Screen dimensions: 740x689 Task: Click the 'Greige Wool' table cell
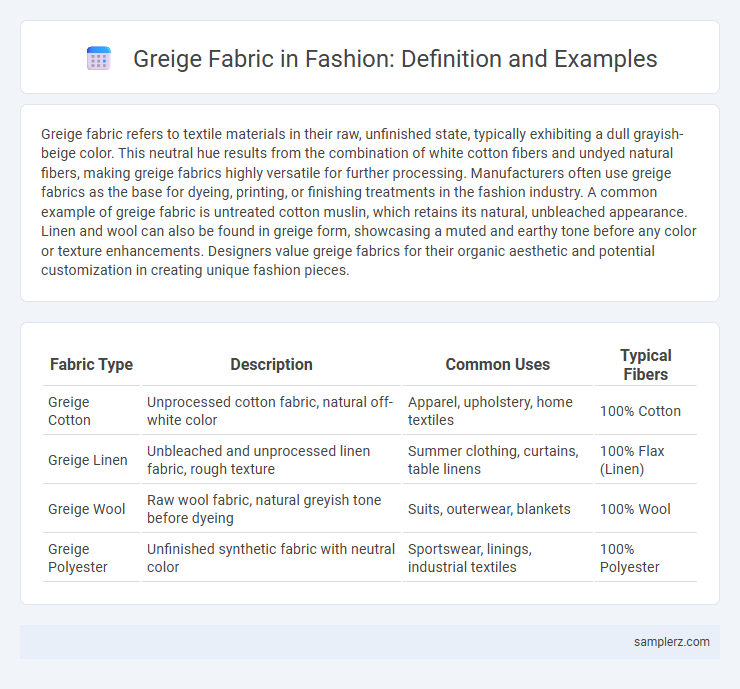coord(92,509)
